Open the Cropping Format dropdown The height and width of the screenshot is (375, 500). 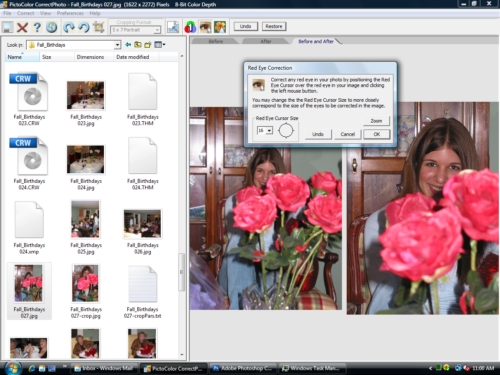(157, 30)
